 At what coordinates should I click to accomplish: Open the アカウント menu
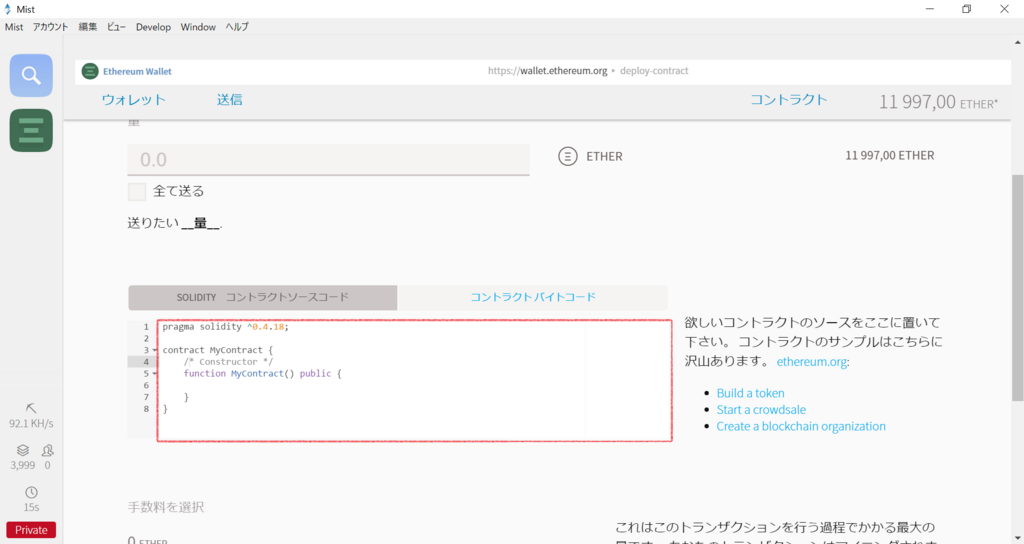(x=50, y=27)
